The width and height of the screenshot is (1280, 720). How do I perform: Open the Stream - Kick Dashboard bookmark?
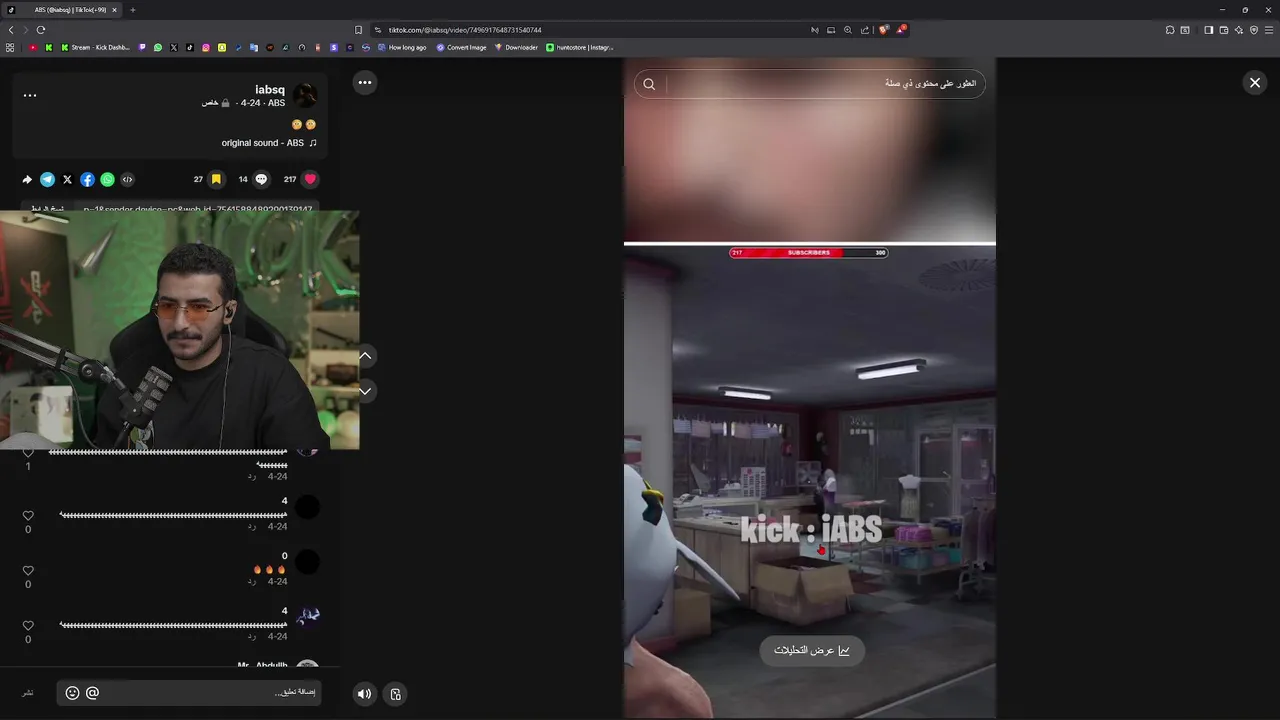pos(95,47)
